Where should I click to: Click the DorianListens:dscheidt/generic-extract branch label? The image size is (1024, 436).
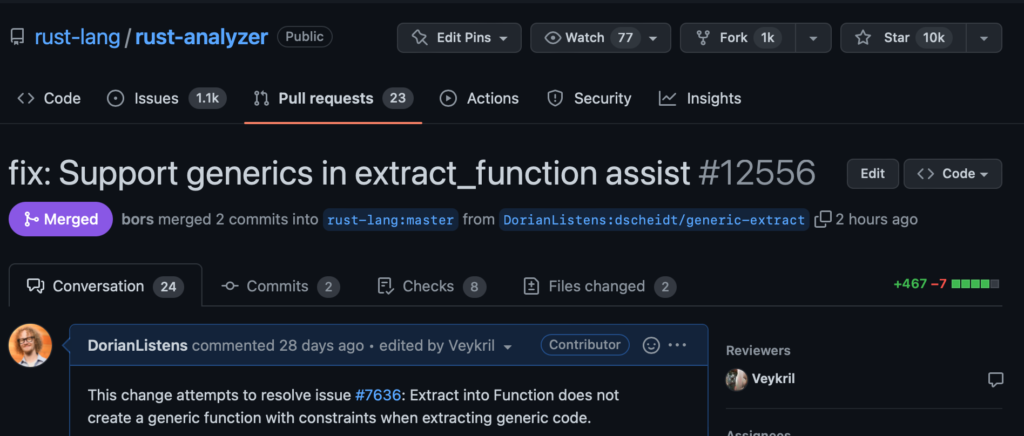654,220
